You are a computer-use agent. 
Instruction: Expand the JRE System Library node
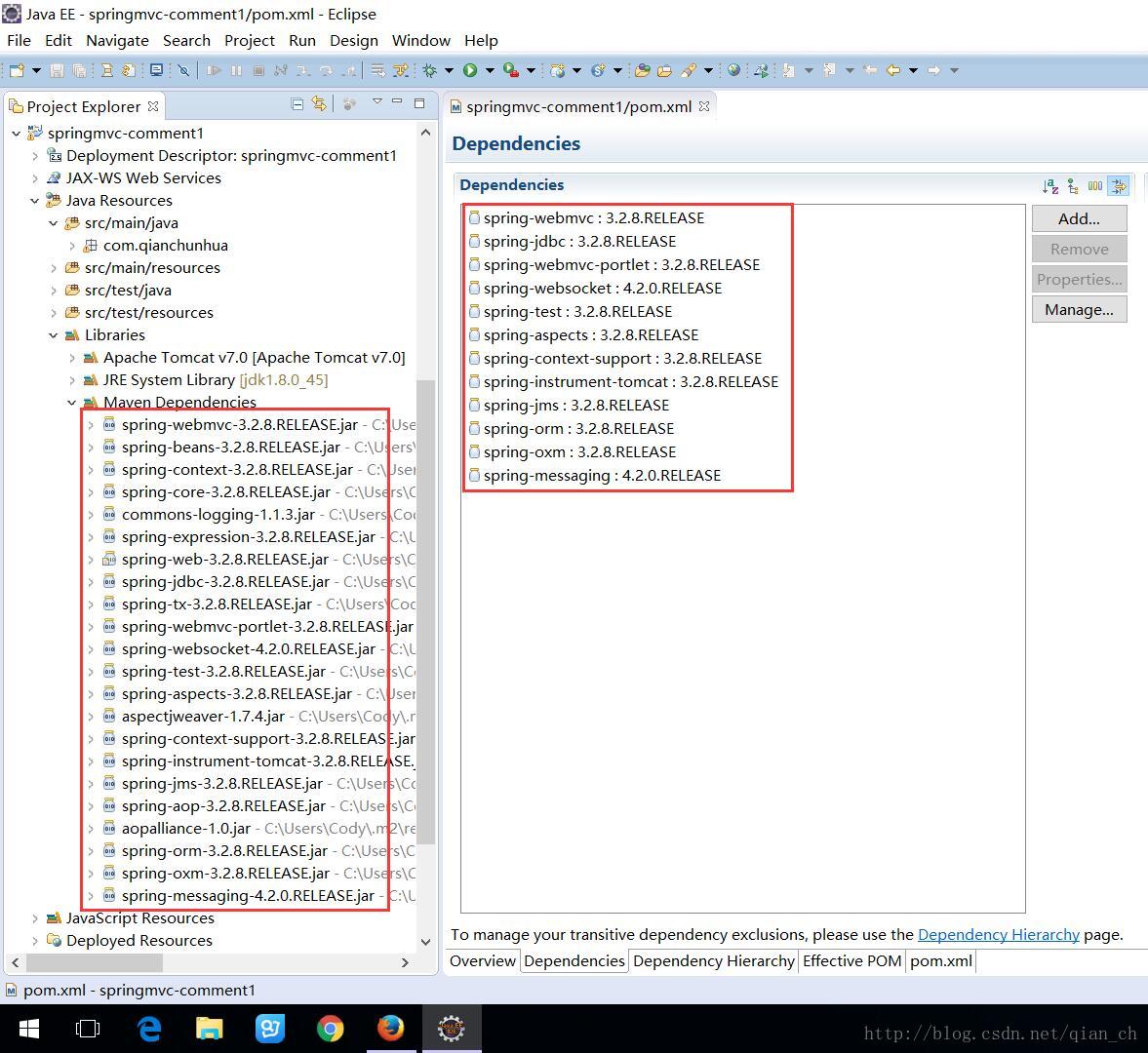point(72,380)
